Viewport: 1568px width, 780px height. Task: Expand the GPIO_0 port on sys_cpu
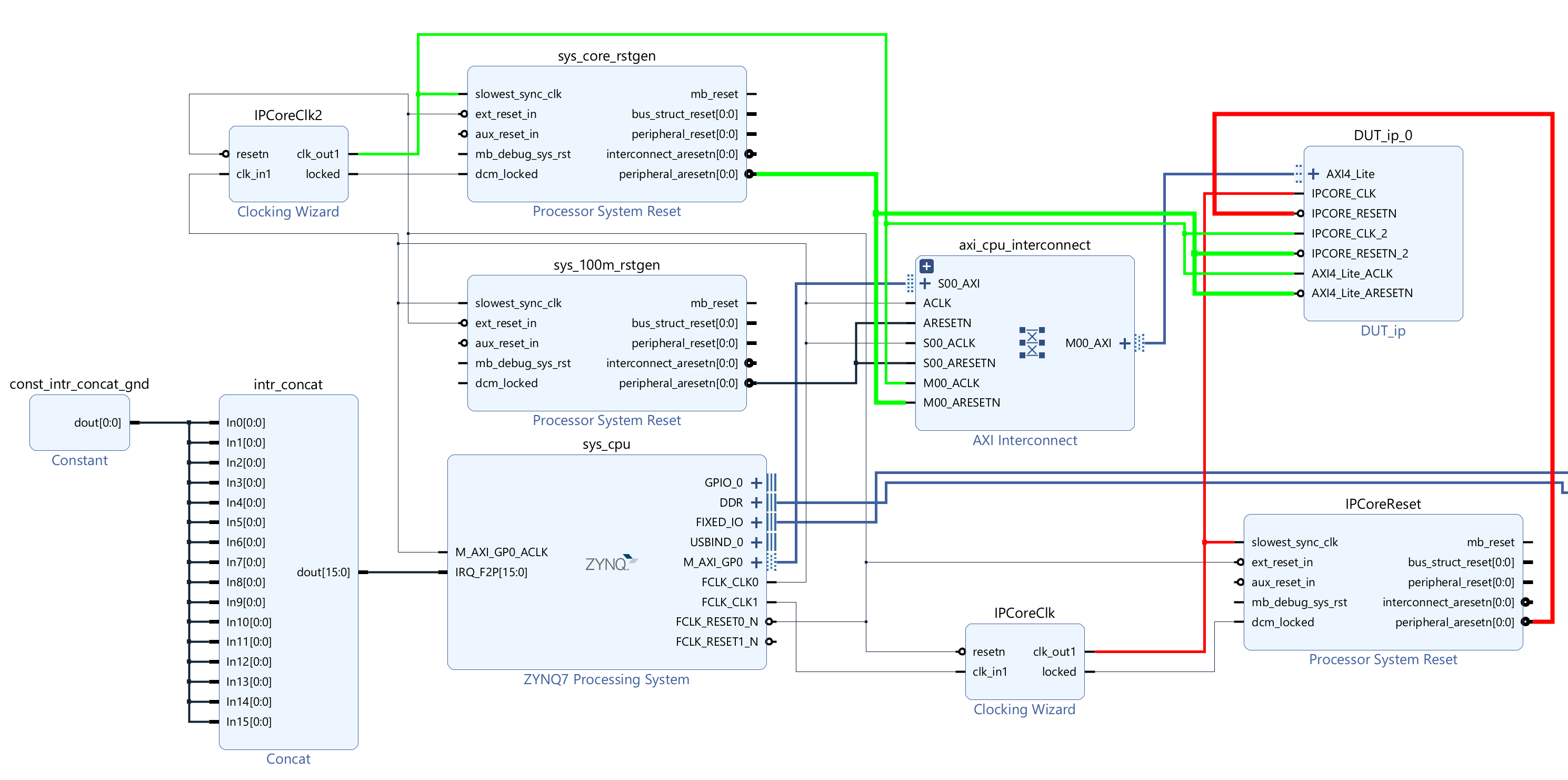pos(756,483)
